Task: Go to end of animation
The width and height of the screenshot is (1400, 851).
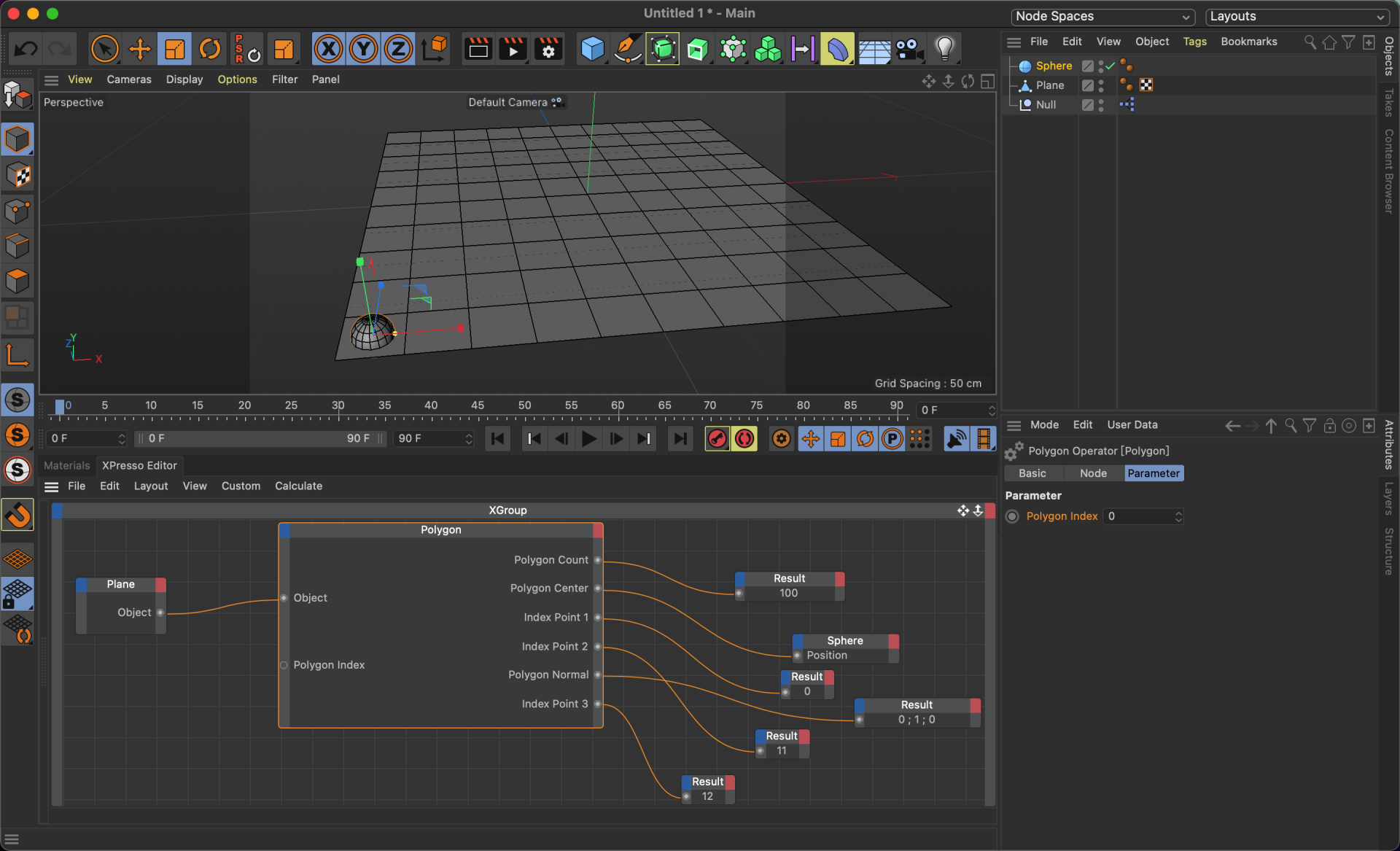Action: (x=680, y=438)
